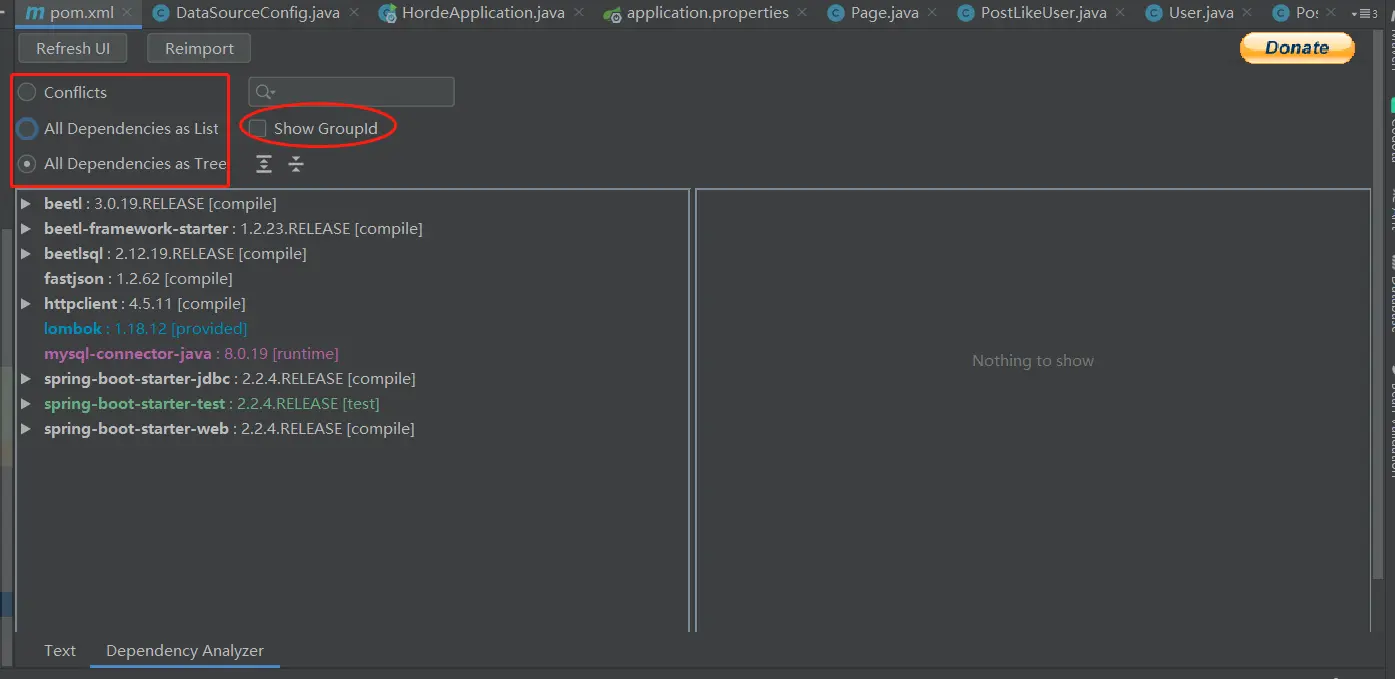1395x679 pixels.
Task: Collapse all dependency tree nodes icon
Action: [296, 164]
